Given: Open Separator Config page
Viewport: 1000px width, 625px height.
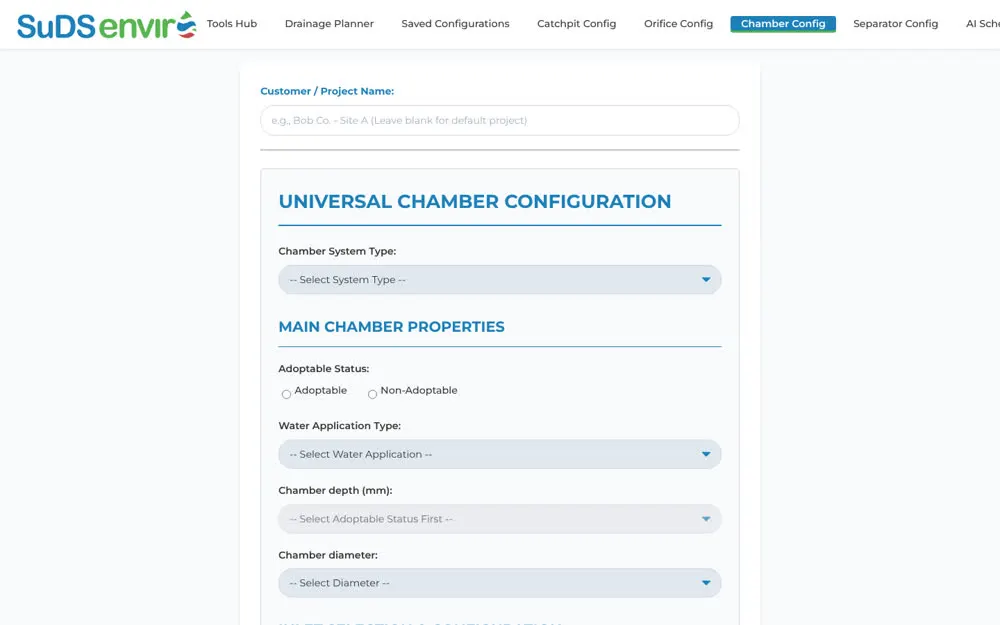Looking at the screenshot, I should (x=895, y=24).
